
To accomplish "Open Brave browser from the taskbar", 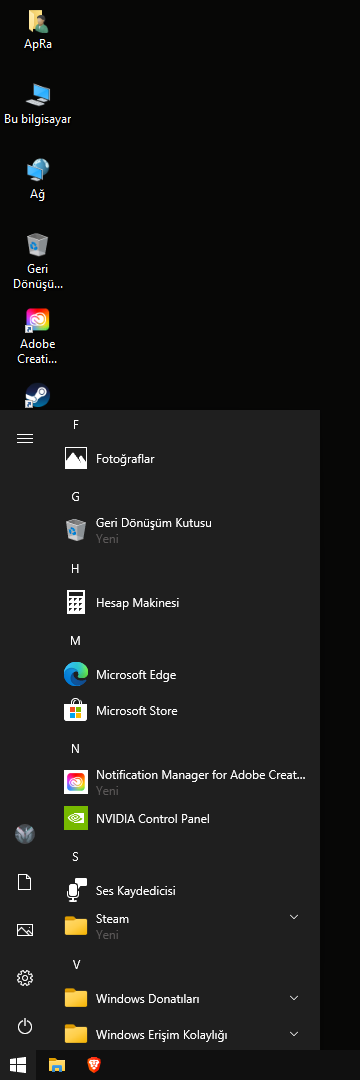I will point(94,1066).
